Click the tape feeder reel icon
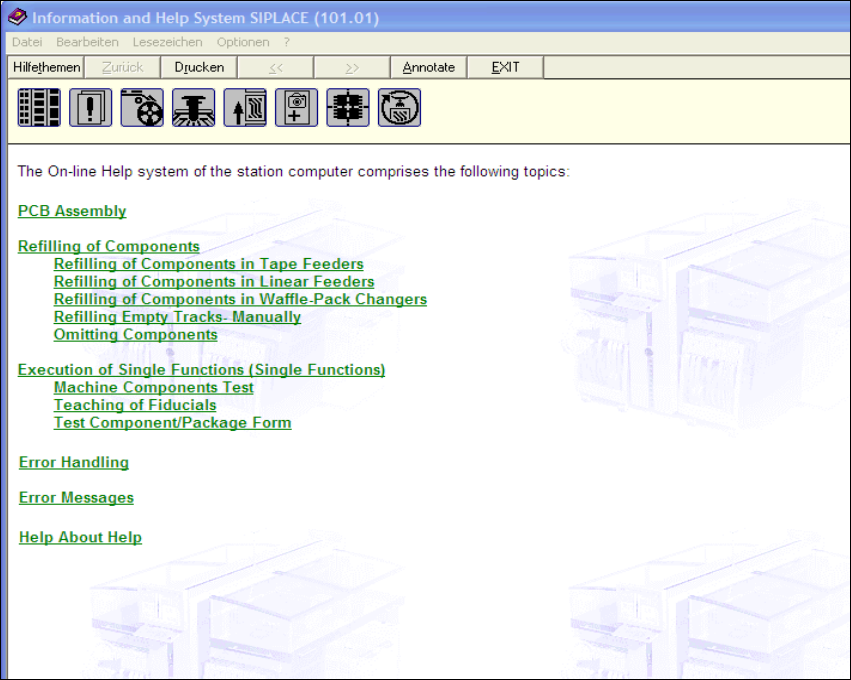The height and width of the screenshot is (680, 851). point(142,107)
